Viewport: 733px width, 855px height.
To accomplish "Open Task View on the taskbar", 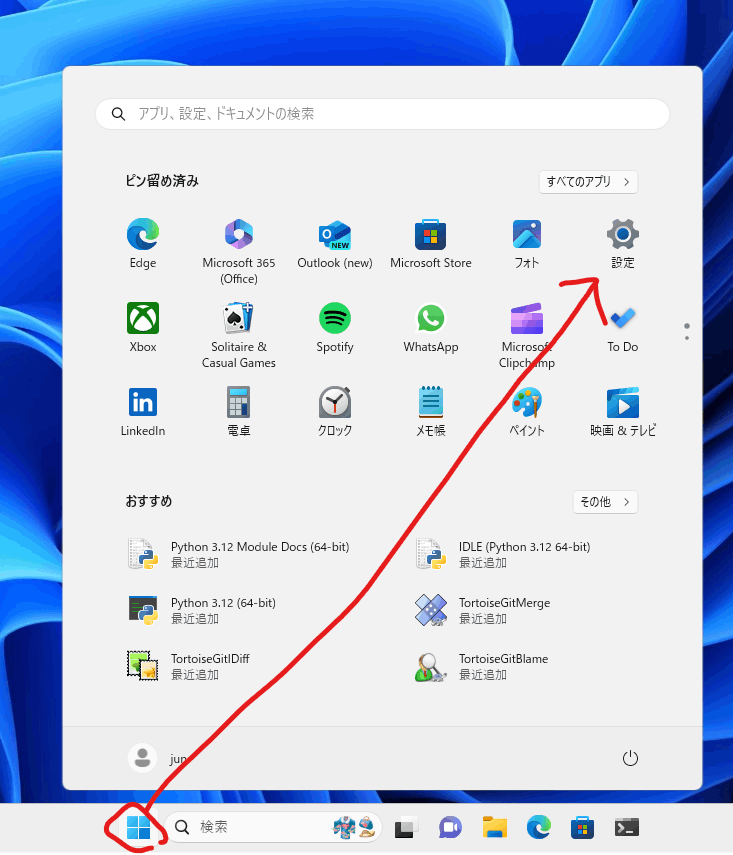I will [406, 827].
